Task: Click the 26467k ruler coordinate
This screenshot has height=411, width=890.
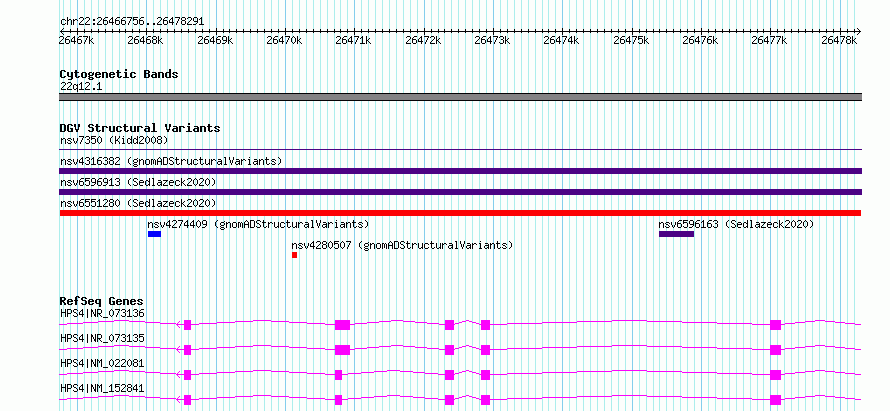Action: click(77, 40)
